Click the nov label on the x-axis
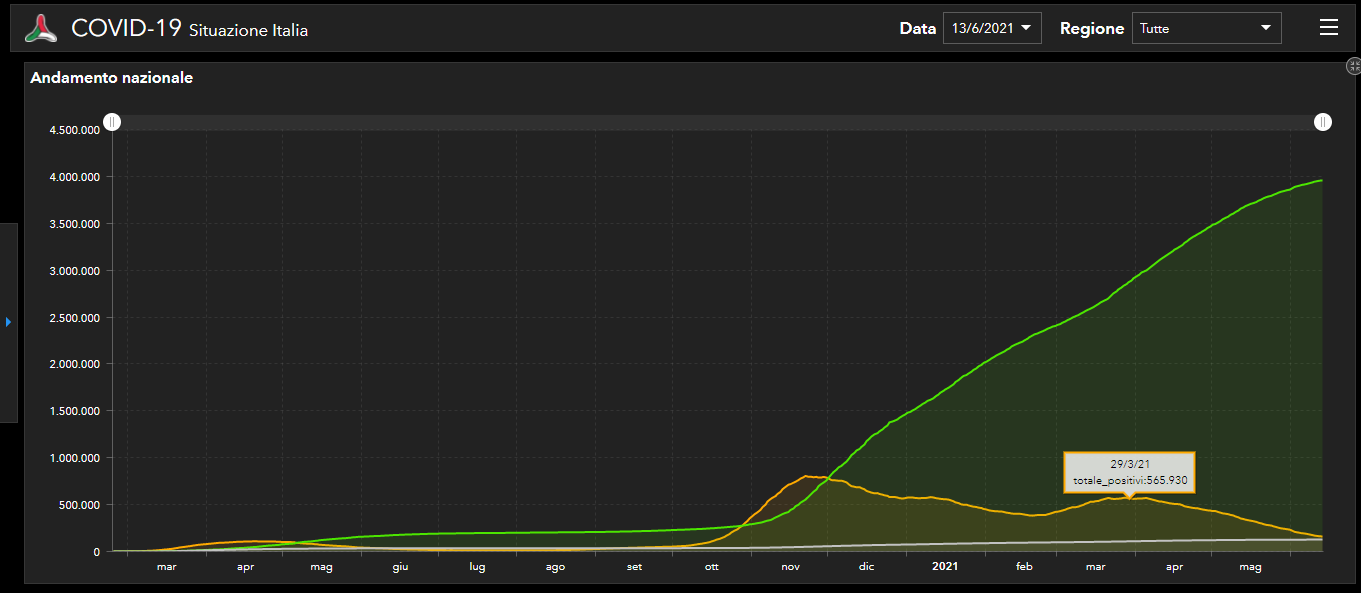Image resolution: width=1361 pixels, height=593 pixels. coord(790,567)
